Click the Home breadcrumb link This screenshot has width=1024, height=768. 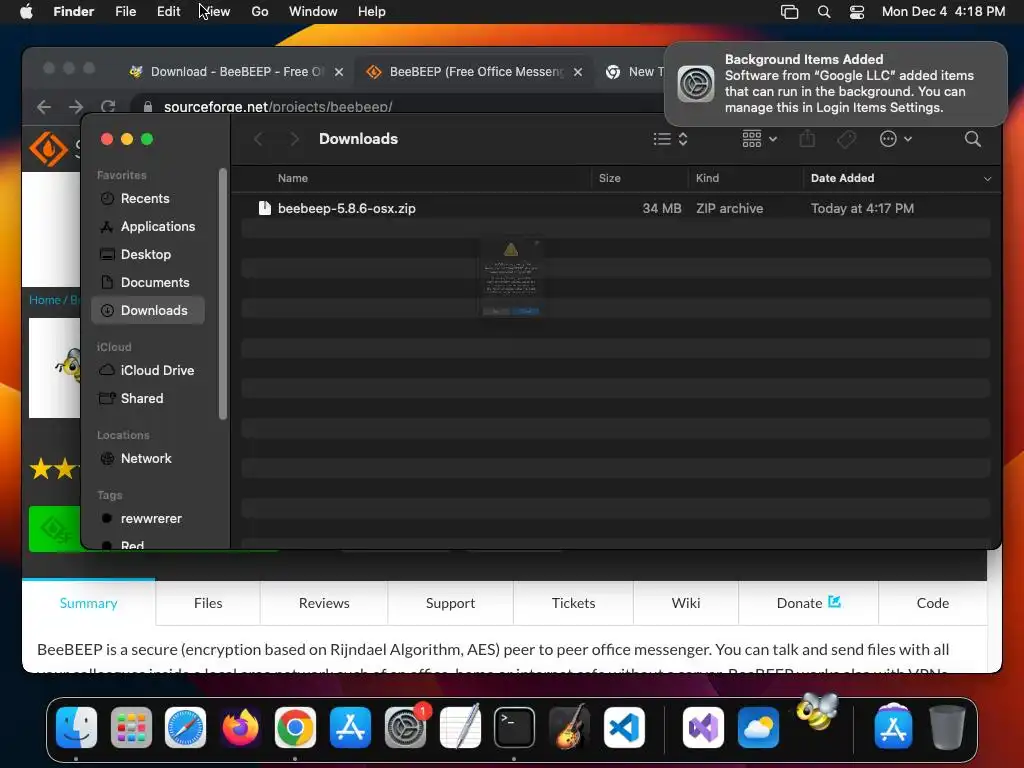44,300
